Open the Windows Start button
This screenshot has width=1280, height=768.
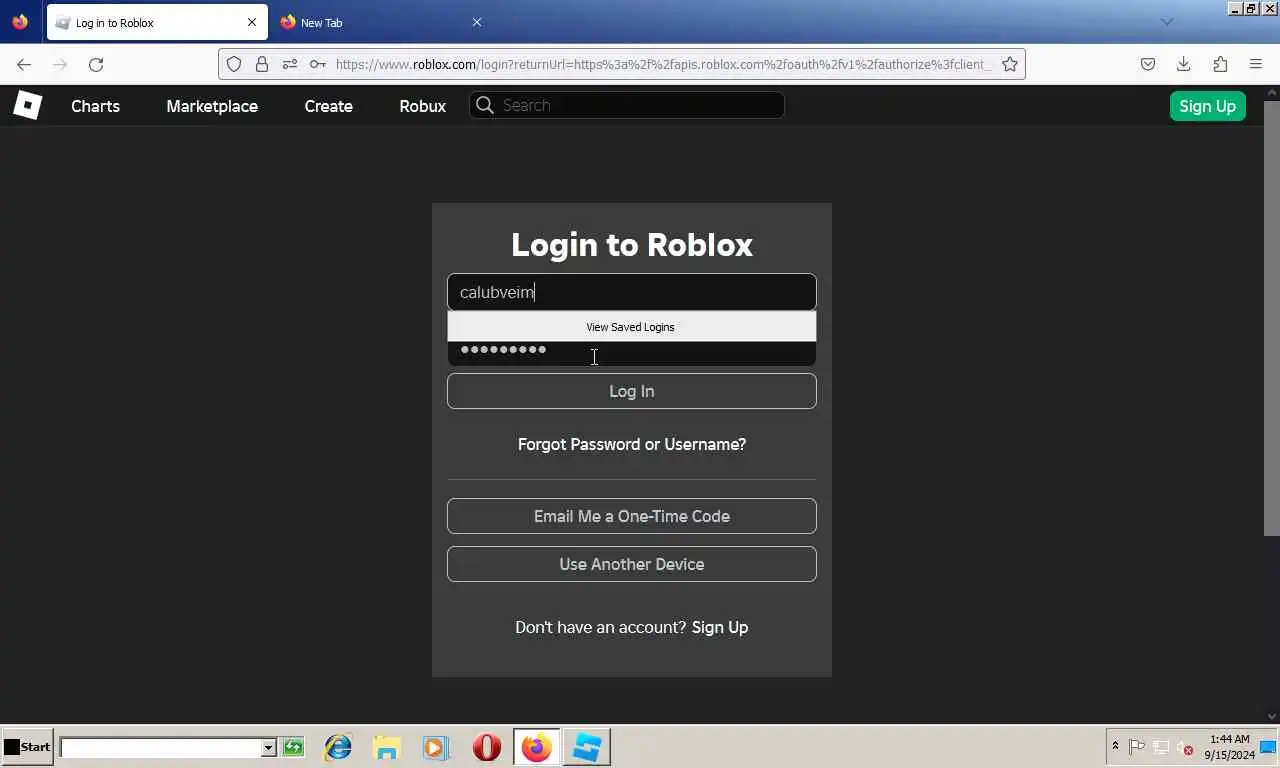[27, 747]
